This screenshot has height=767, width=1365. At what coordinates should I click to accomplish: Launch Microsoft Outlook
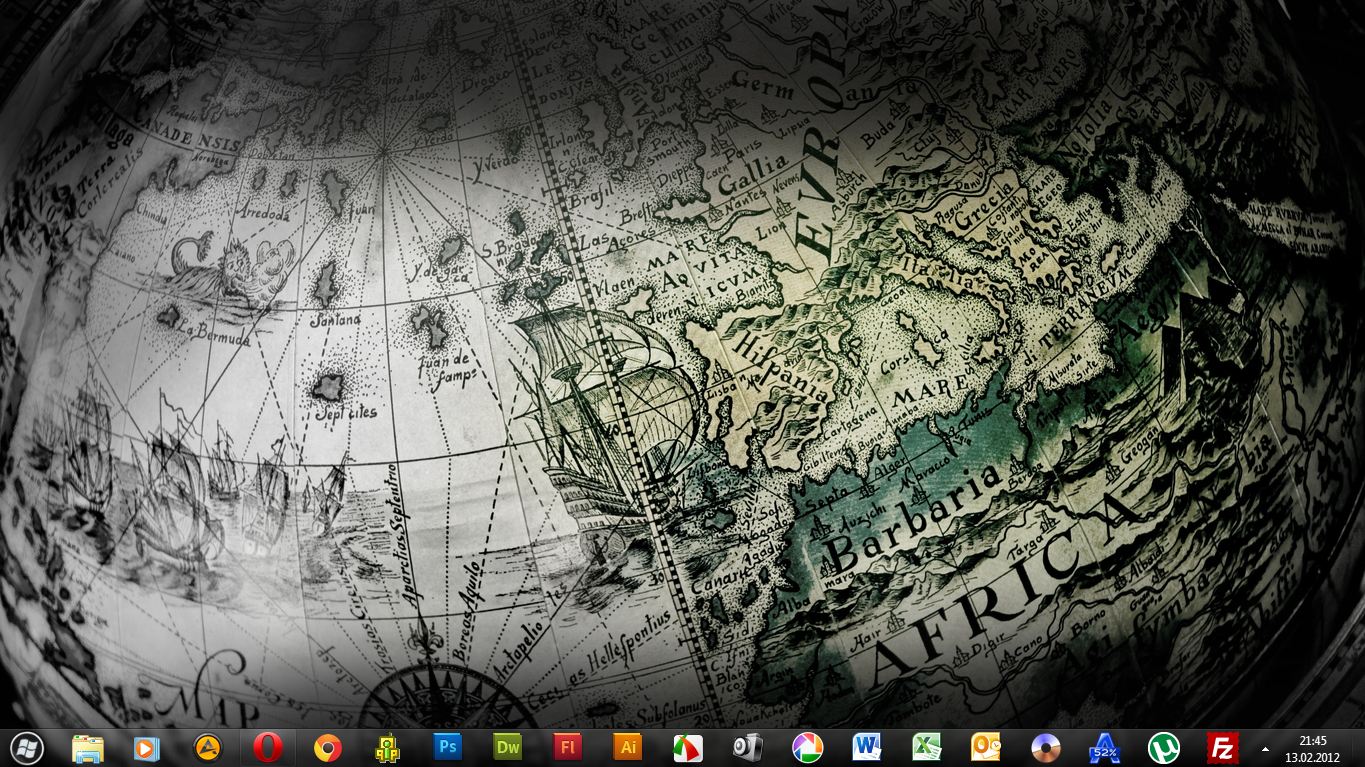pos(986,748)
